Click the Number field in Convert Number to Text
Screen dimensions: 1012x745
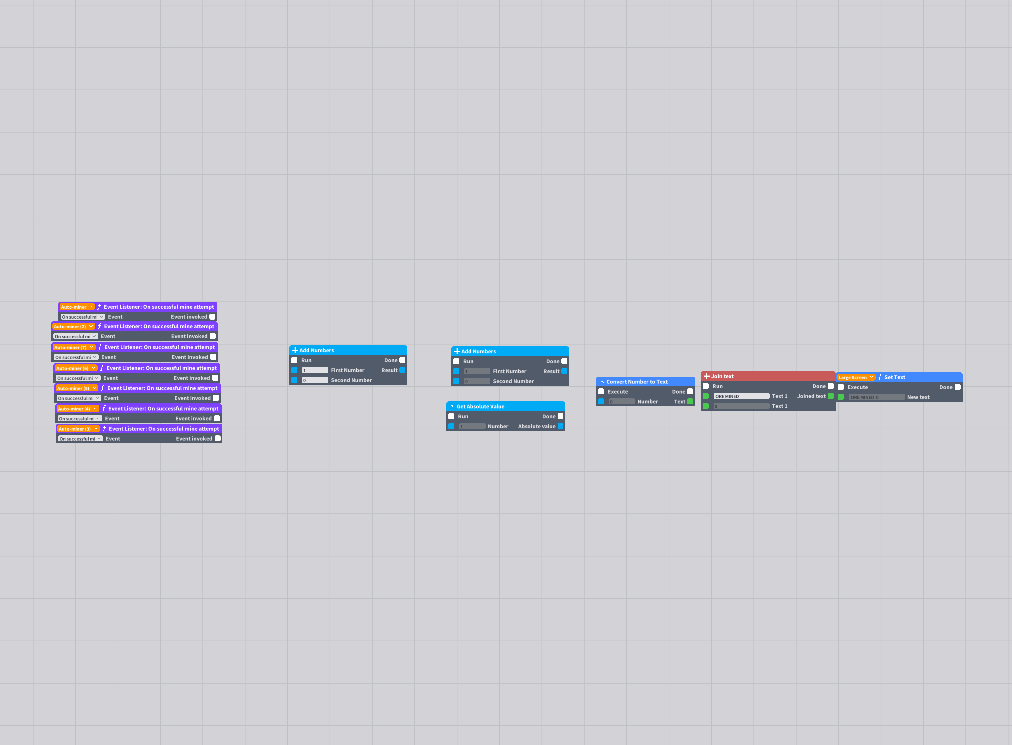[x=622, y=402]
